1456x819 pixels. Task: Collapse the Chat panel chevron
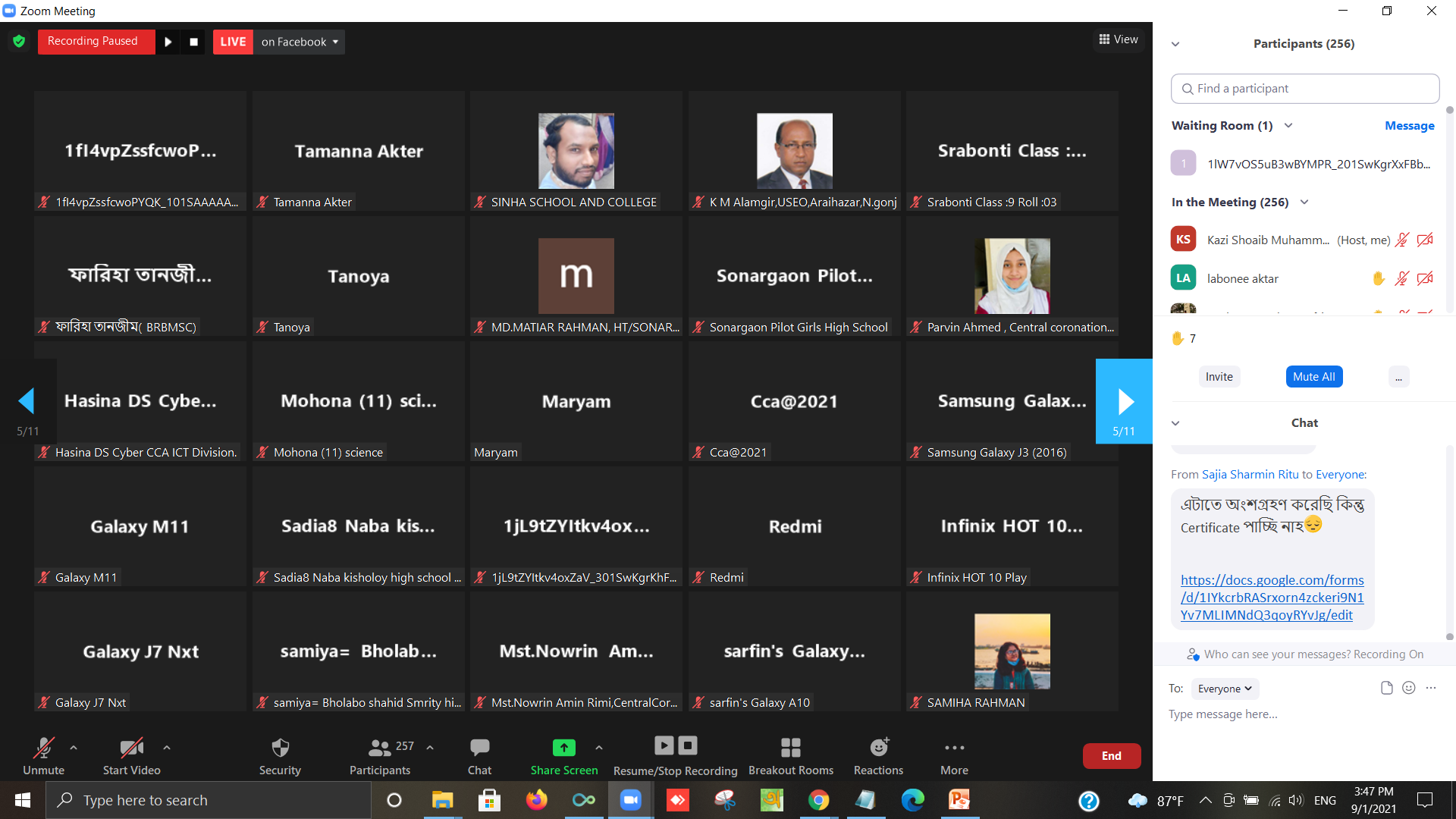pyautogui.click(x=1175, y=423)
